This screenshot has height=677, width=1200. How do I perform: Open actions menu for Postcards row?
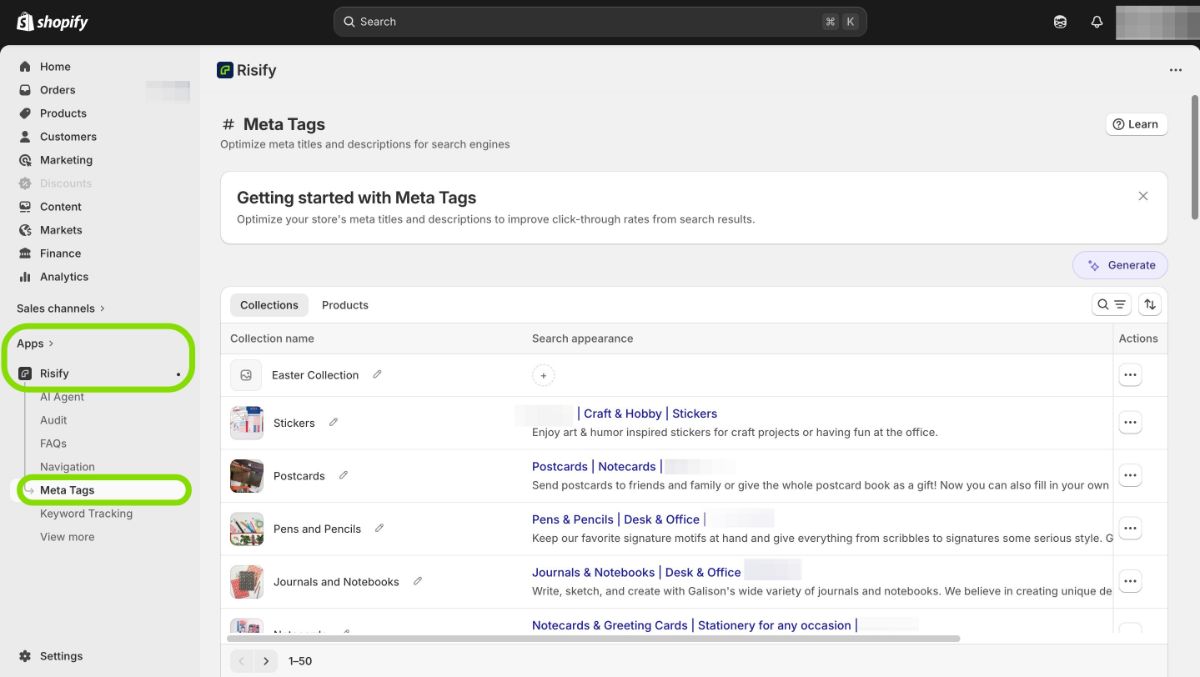point(1130,475)
